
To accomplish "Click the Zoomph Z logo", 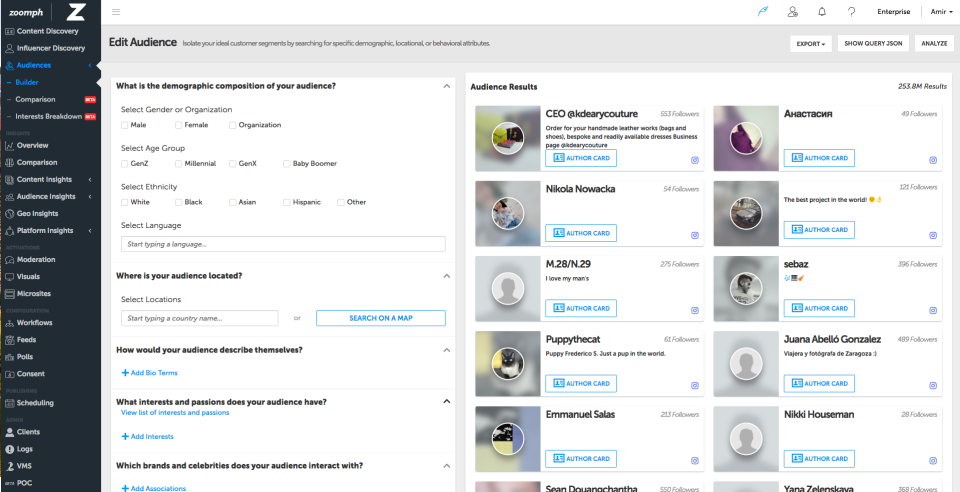I will tap(76, 12).
